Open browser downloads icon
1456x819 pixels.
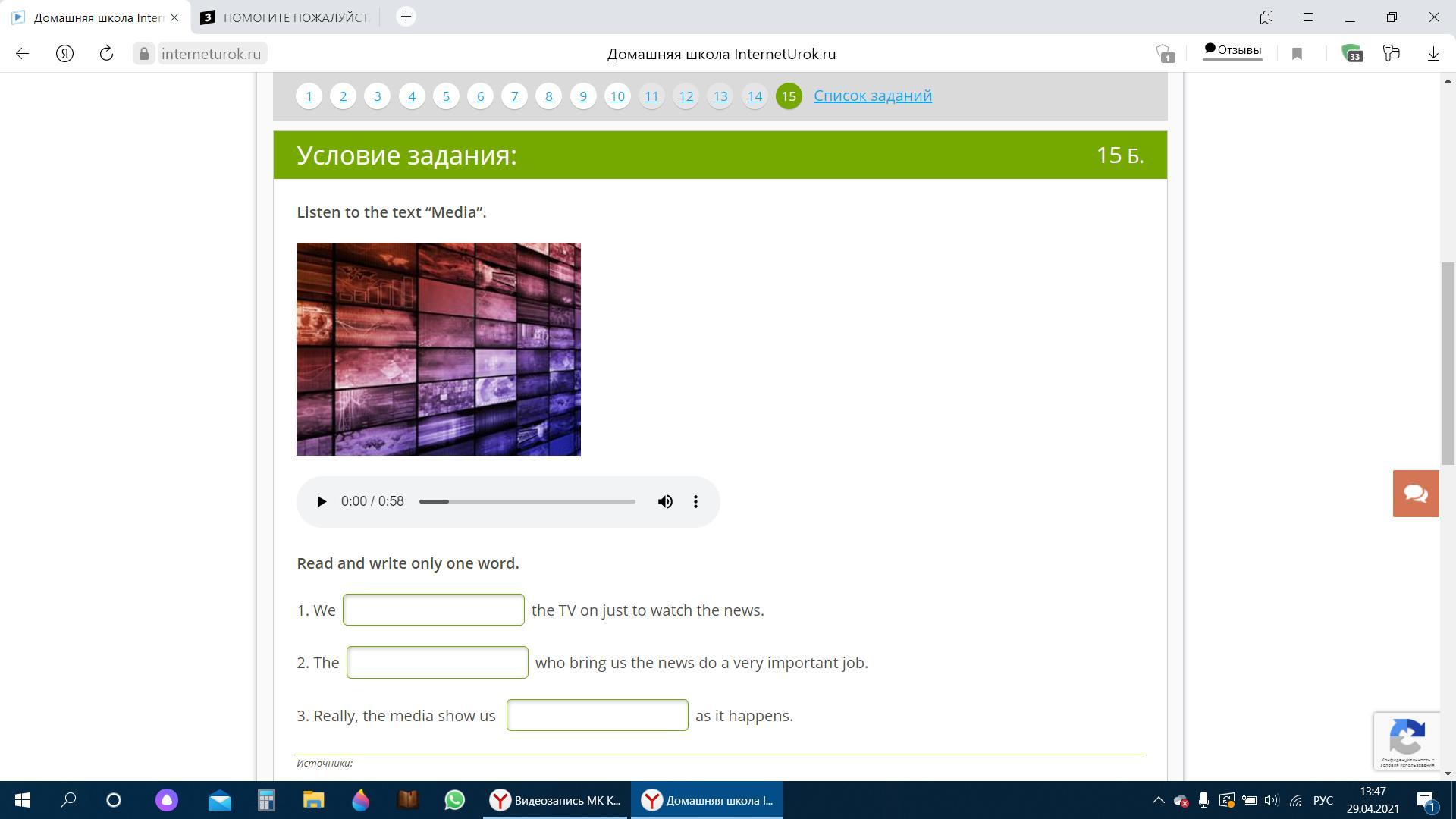click(x=1433, y=53)
